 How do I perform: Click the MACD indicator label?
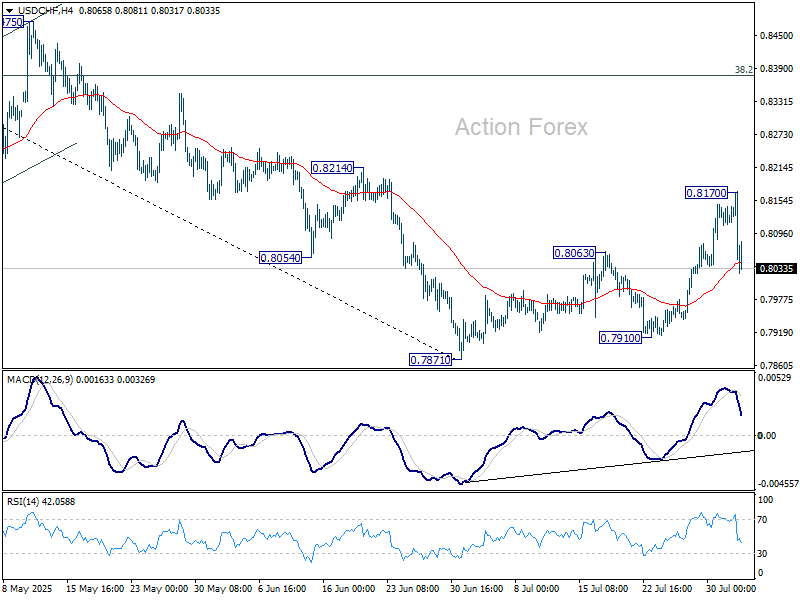[x=24, y=380]
